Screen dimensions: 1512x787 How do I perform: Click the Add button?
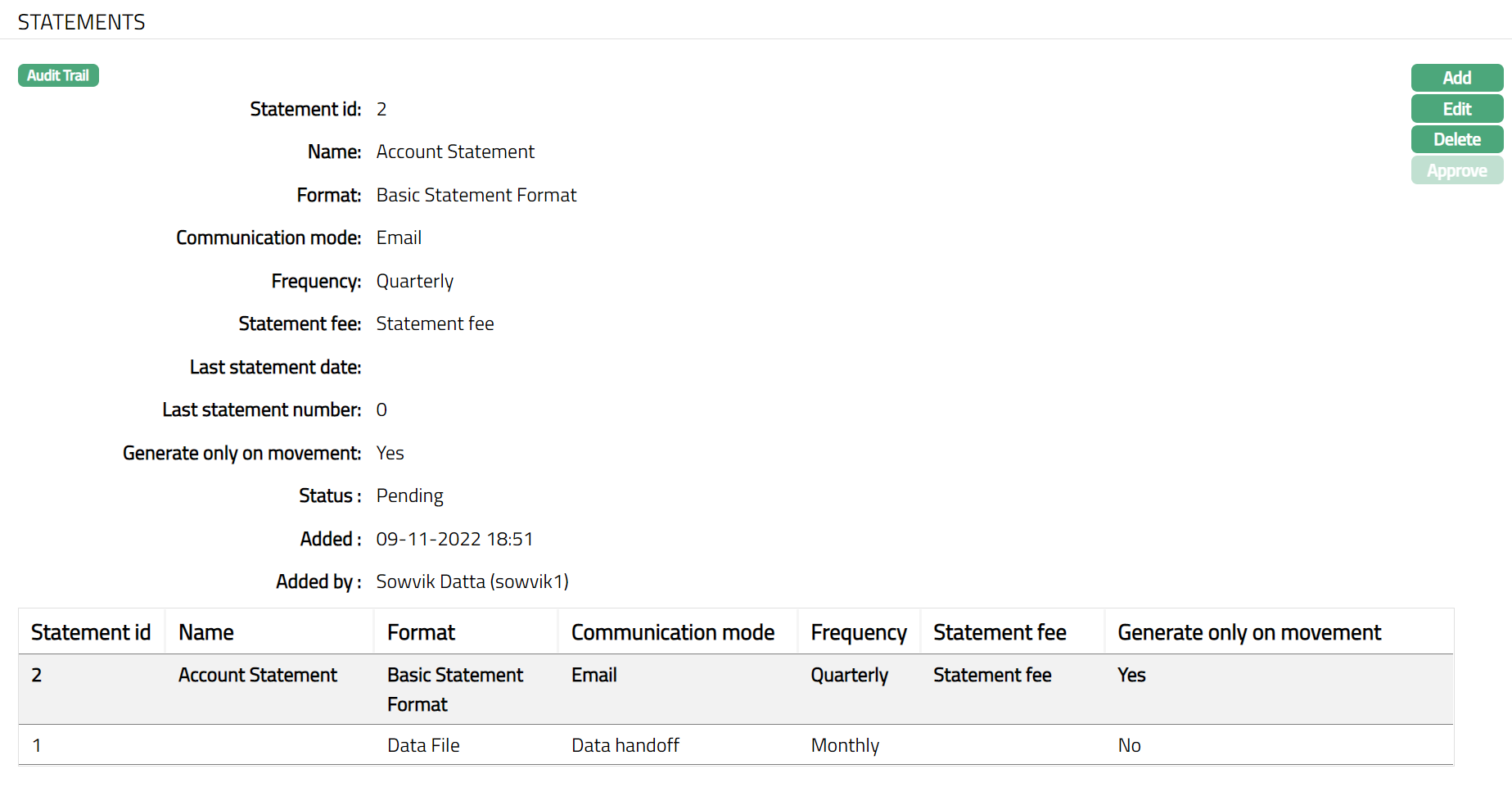tap(1456, 78)
